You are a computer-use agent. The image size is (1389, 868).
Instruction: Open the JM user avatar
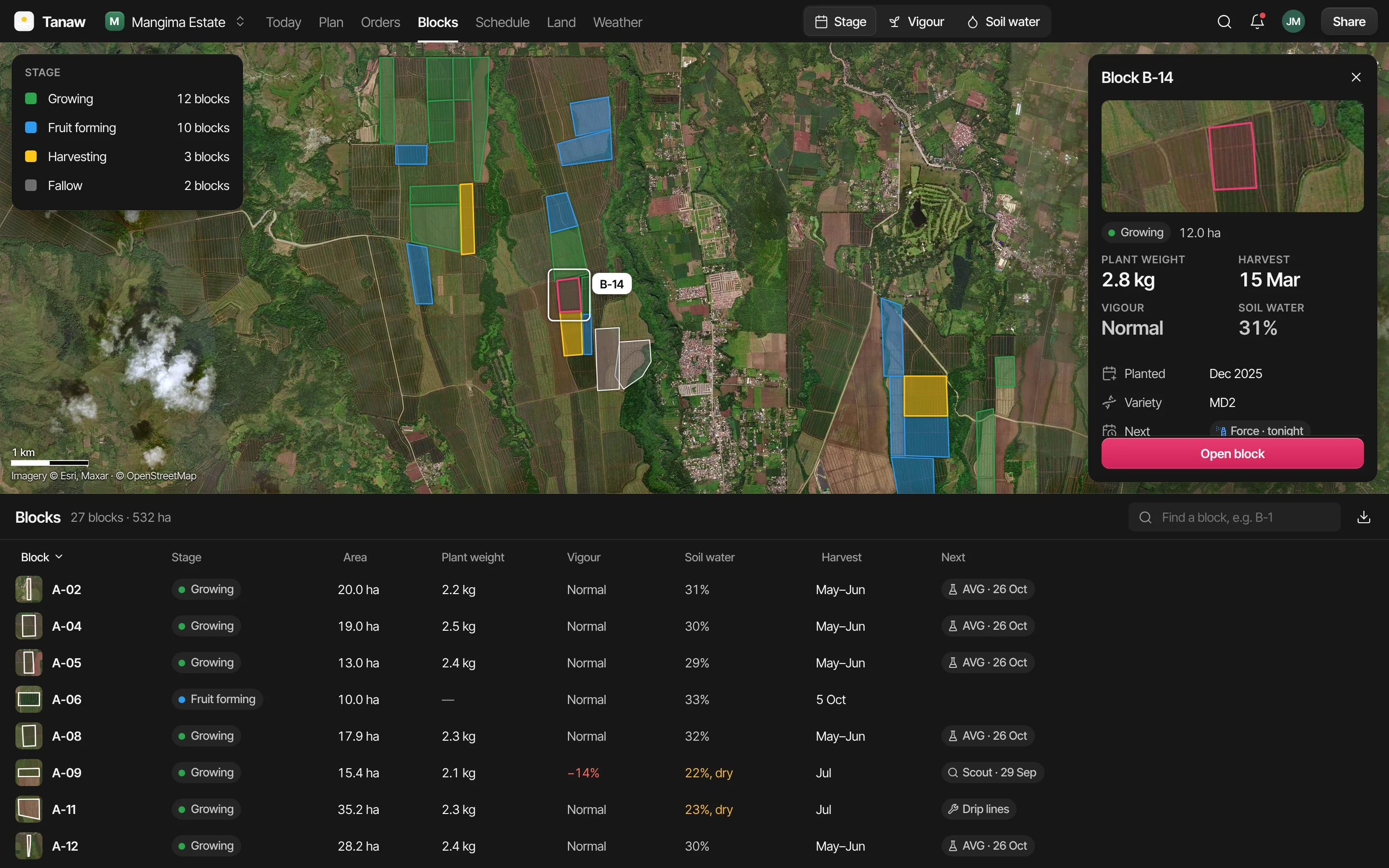point(1293,22)
